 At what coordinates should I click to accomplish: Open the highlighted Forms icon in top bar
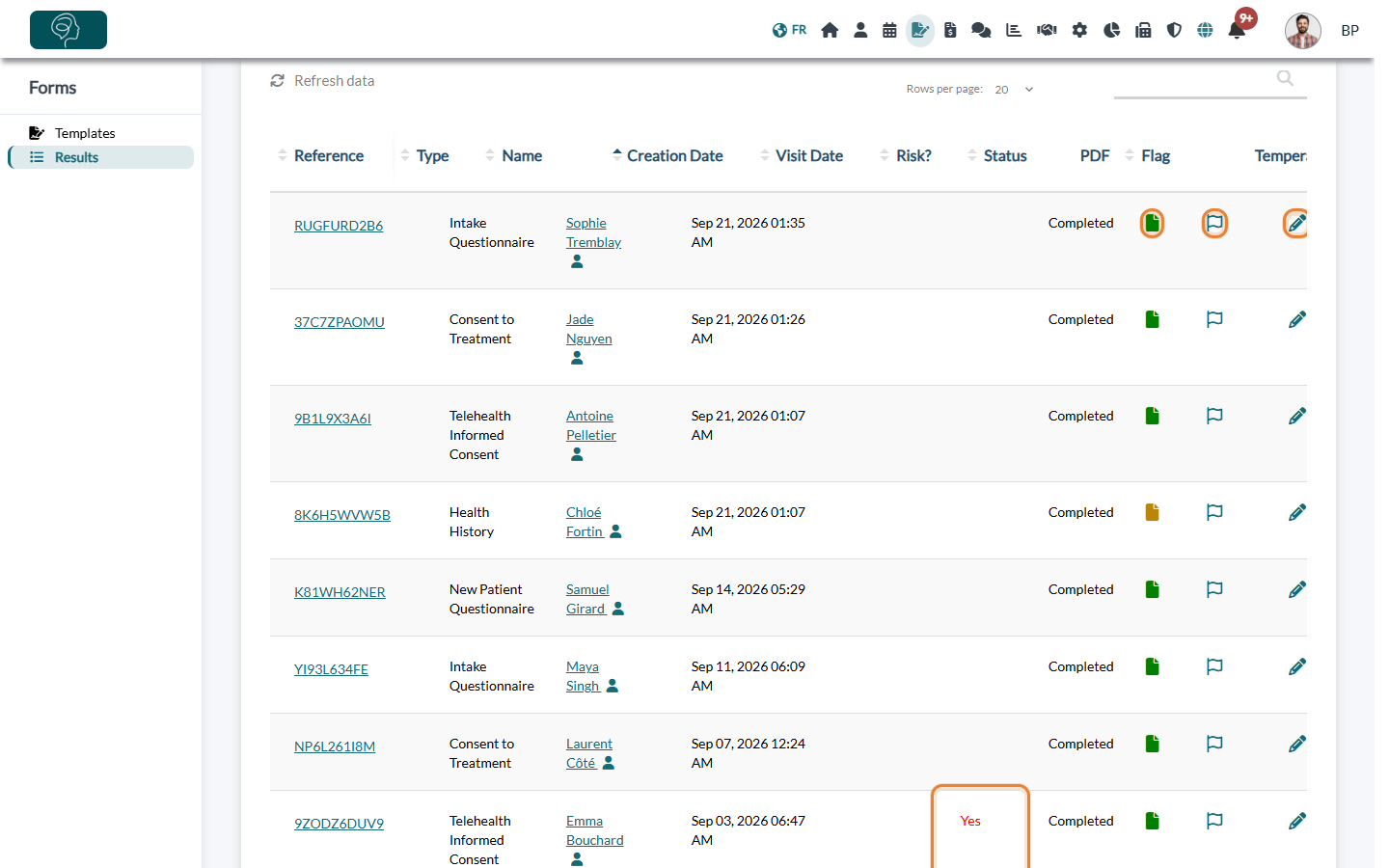tap(920, 30)
